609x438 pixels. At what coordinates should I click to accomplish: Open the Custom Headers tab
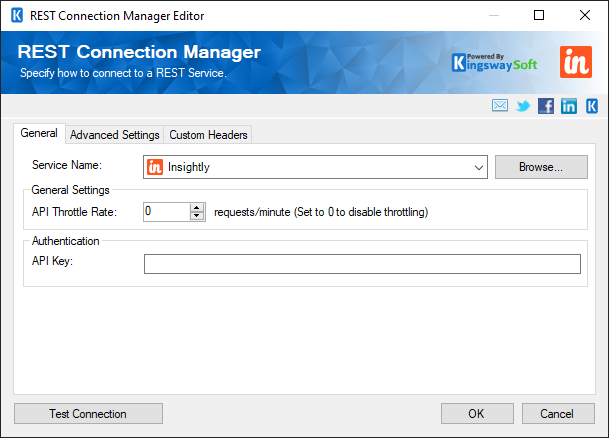208,135
